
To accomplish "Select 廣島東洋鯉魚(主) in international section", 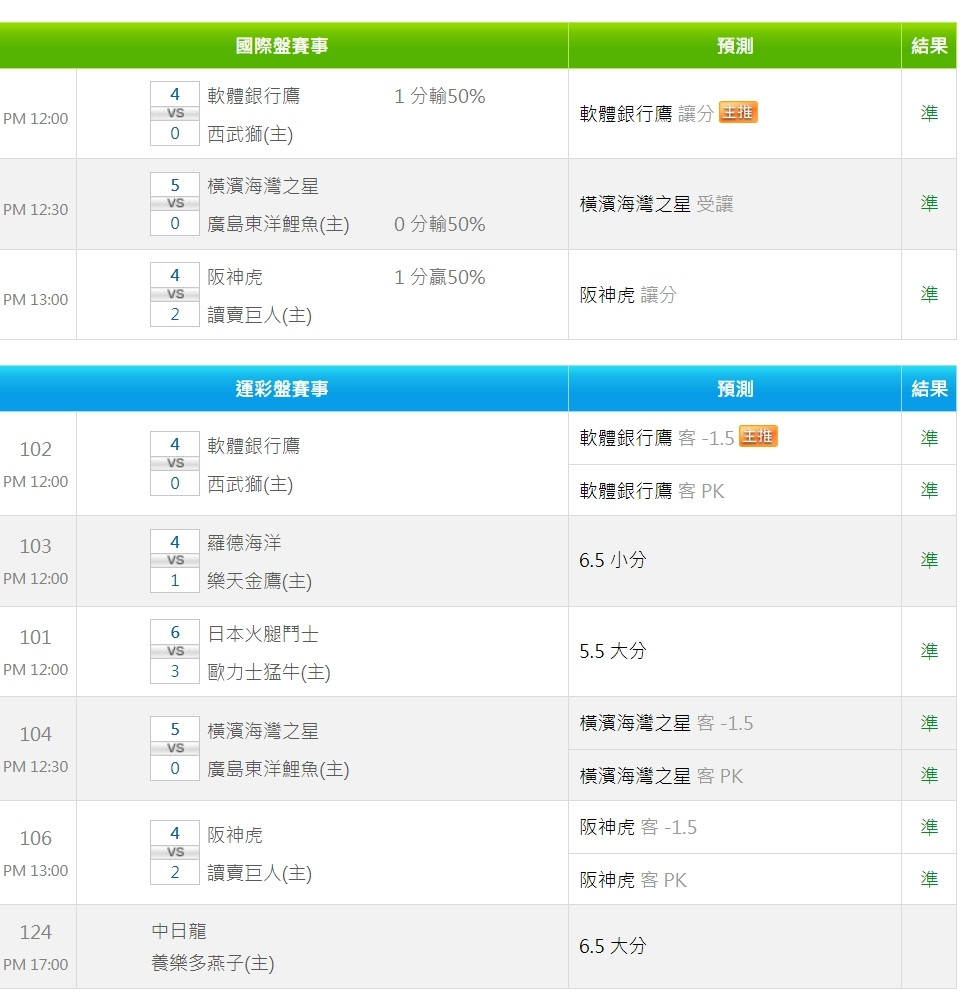I will (278, 224).
